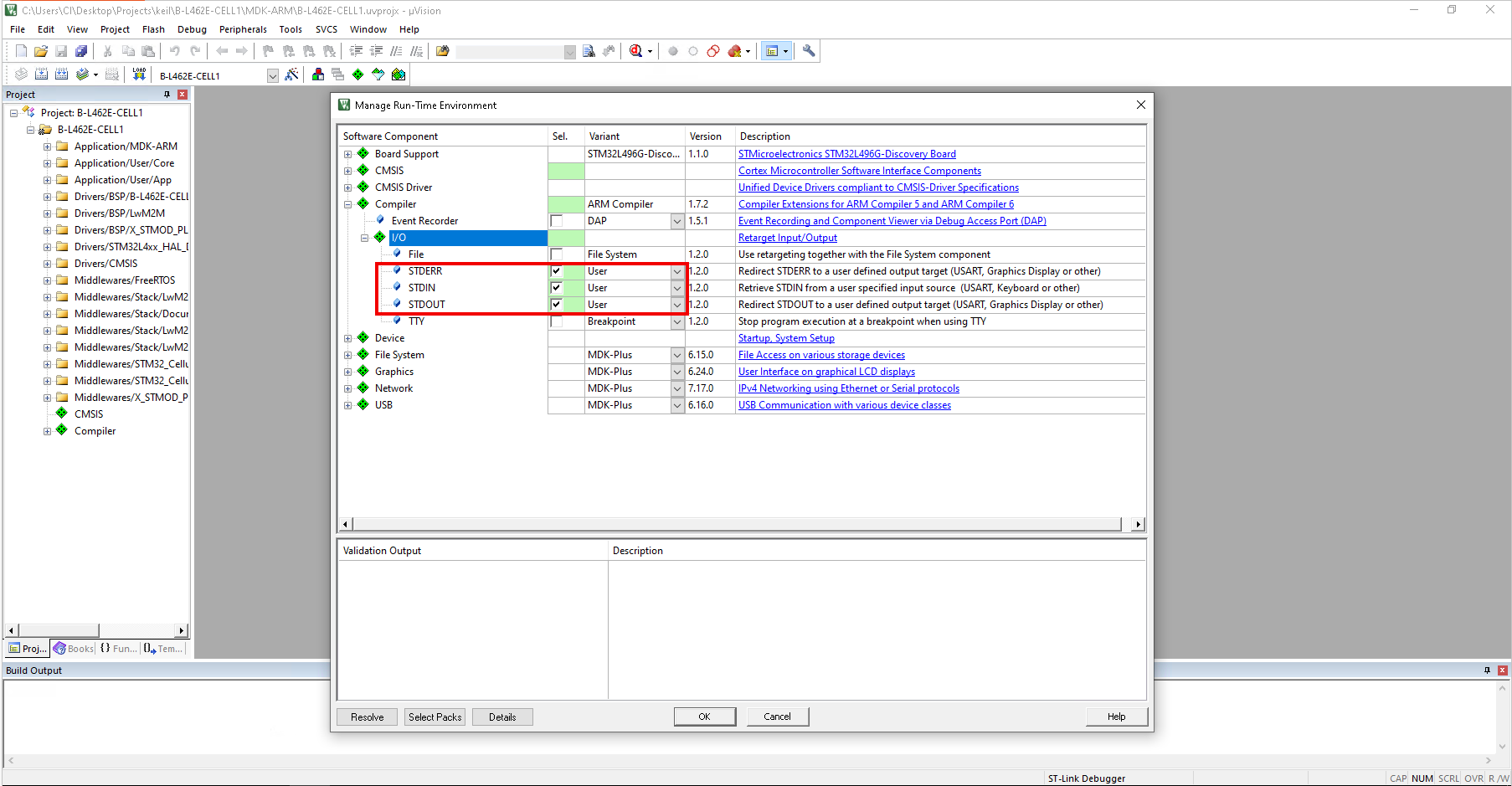Open the Peripherals menu

(243, 29)
